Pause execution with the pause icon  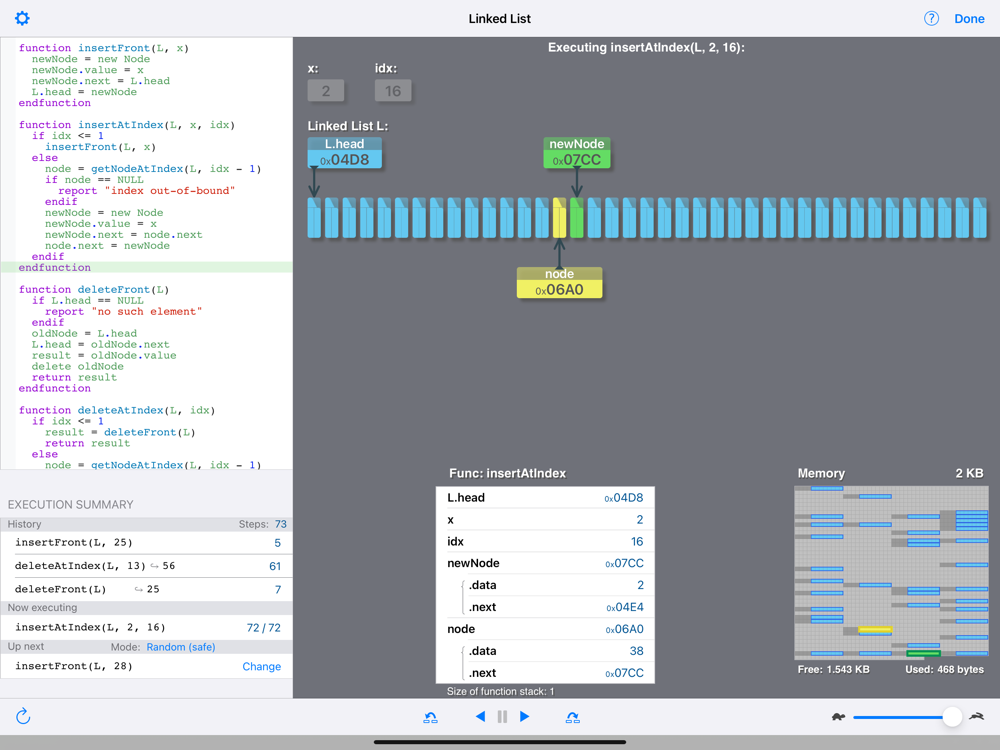tap(503, 717)
